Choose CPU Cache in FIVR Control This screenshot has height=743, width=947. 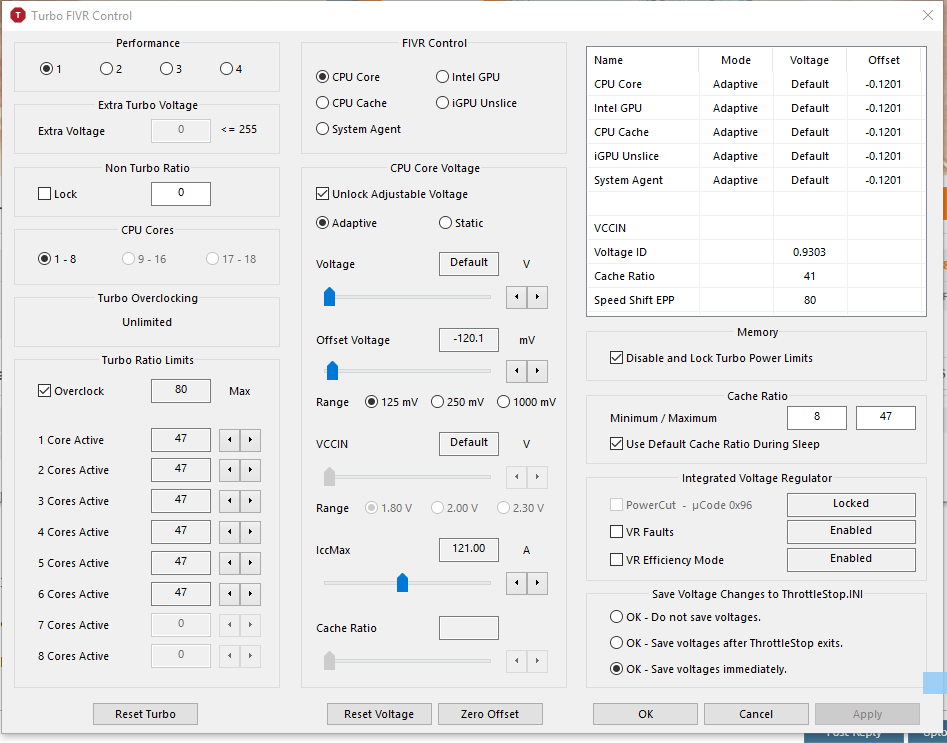click(352, 103)
